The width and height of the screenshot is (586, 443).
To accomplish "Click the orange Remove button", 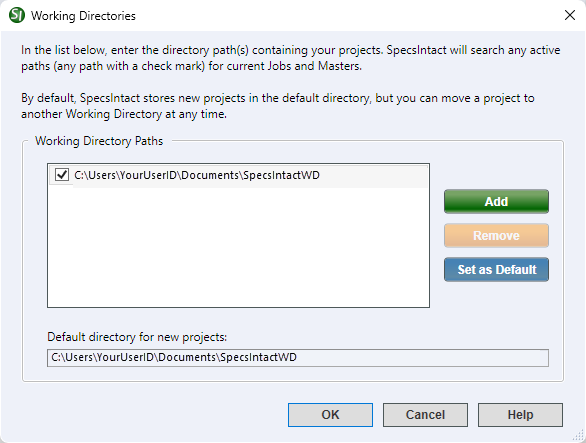I will [x=496, y=236].
